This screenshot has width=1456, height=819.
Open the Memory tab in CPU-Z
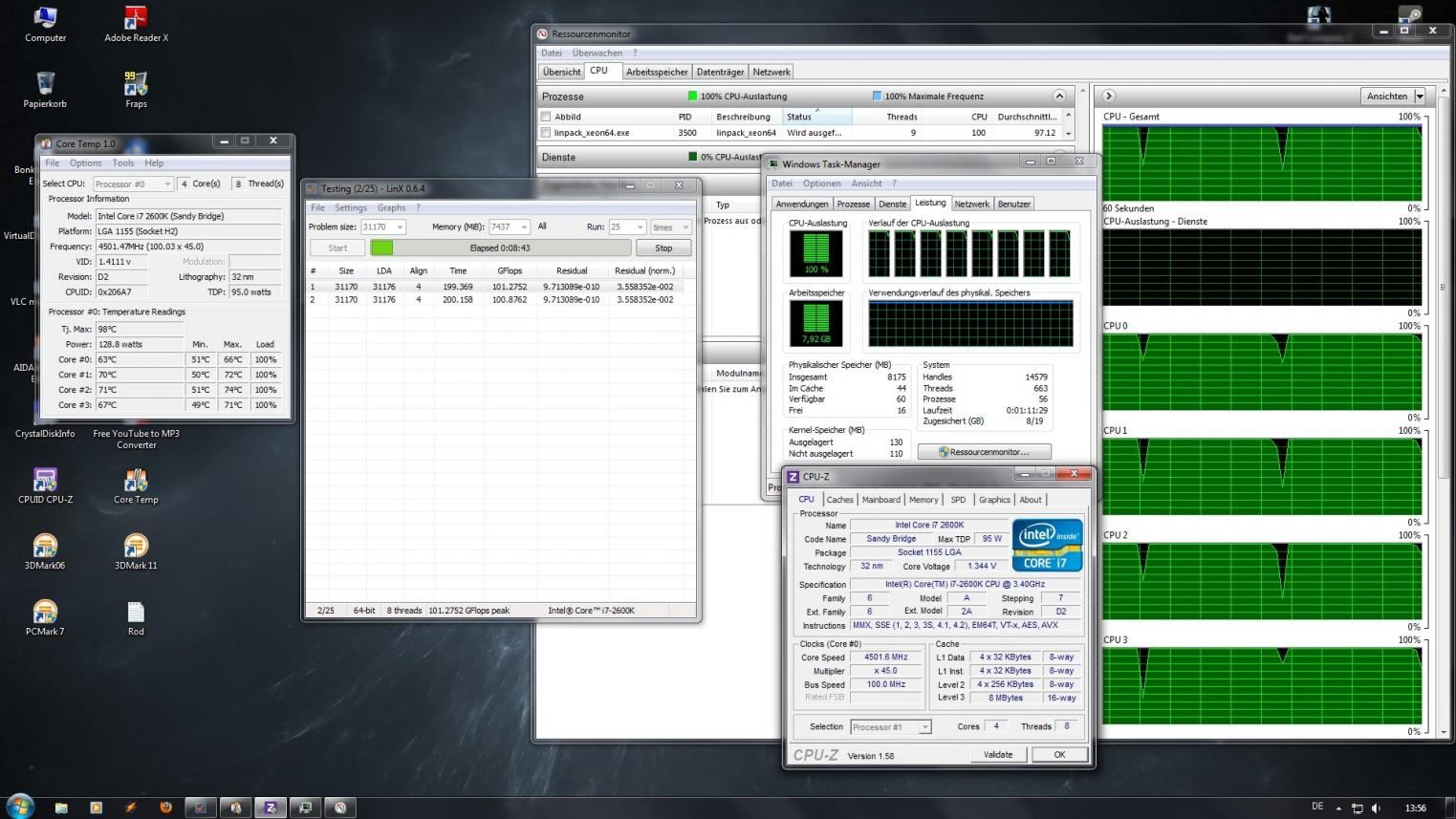(x=924, y=500)
